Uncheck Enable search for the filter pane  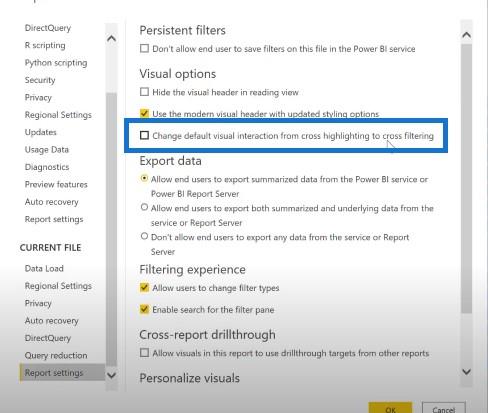[x=144, y=309]
